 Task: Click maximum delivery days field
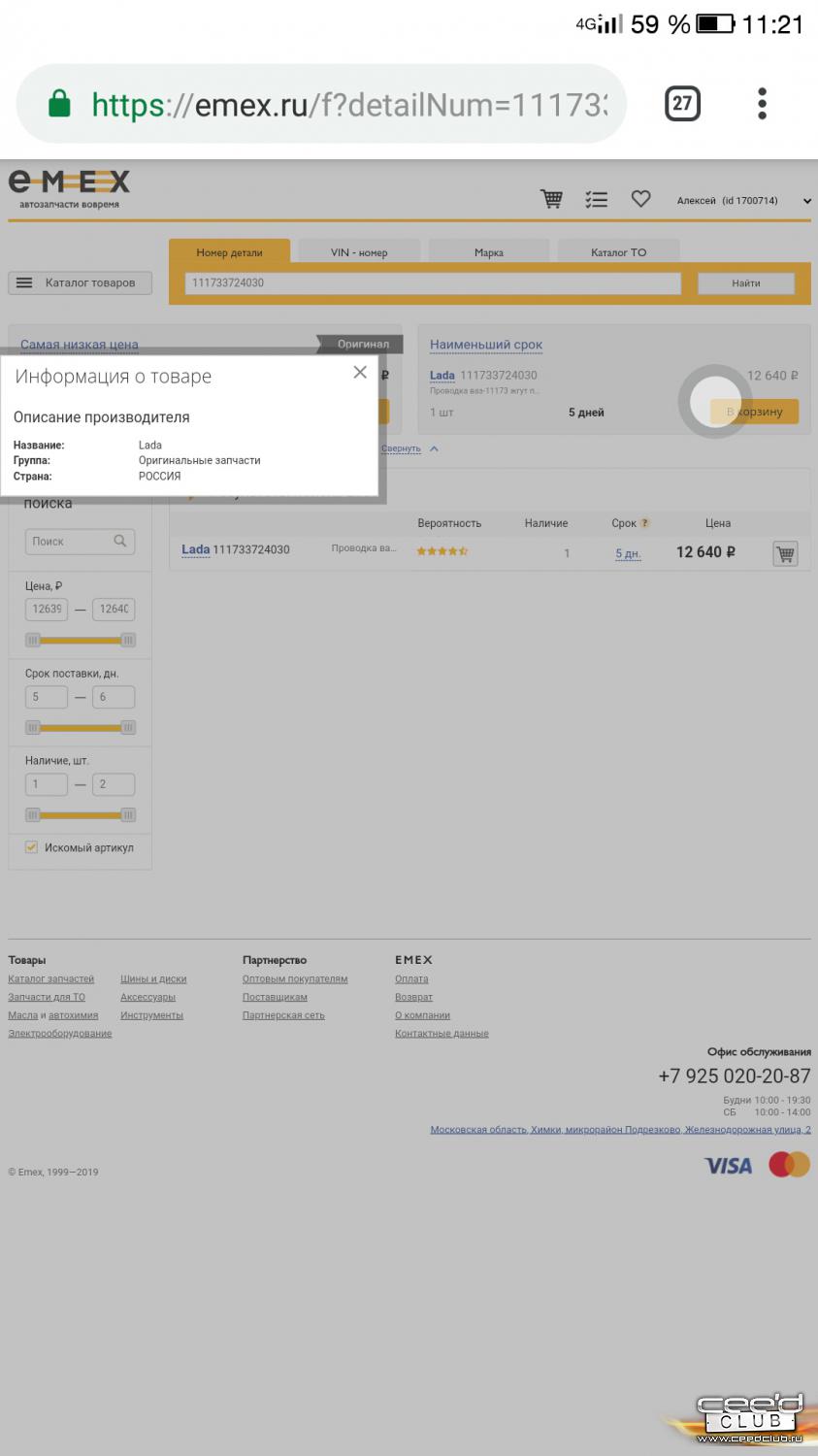[x=114, y=697]
